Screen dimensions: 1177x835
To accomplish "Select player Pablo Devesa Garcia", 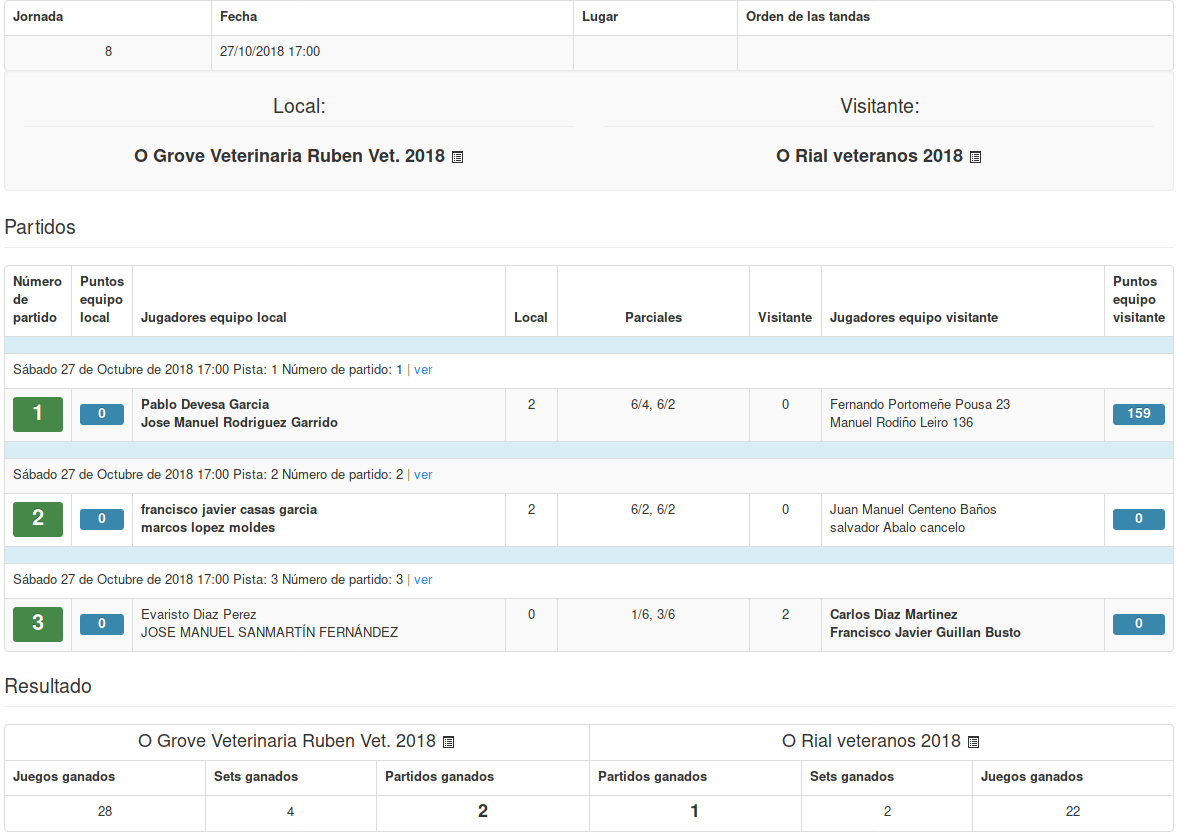I will pyautogui.click(x=205, y=405).
